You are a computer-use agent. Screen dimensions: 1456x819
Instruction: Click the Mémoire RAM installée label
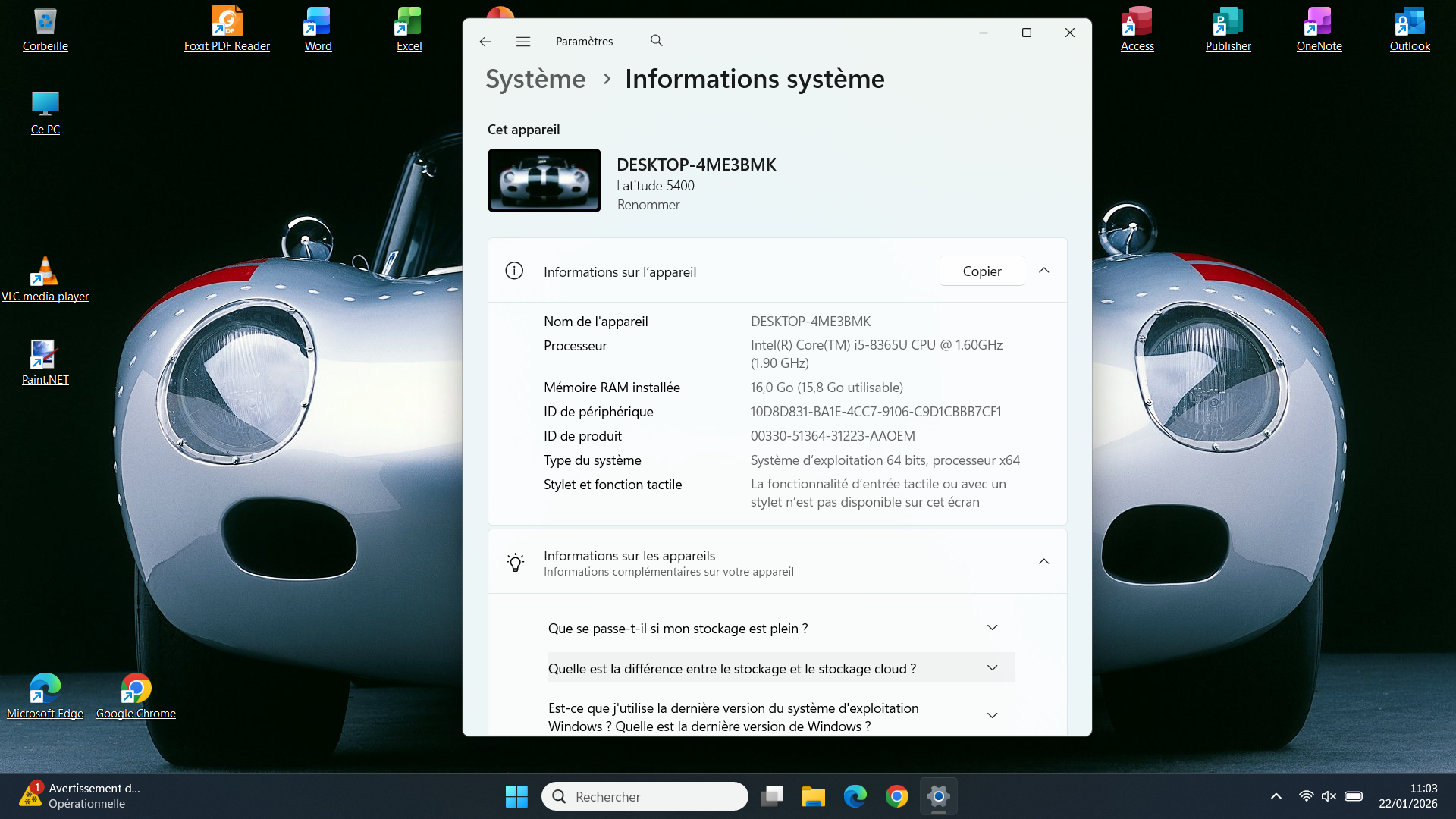[x=612, y=388]
